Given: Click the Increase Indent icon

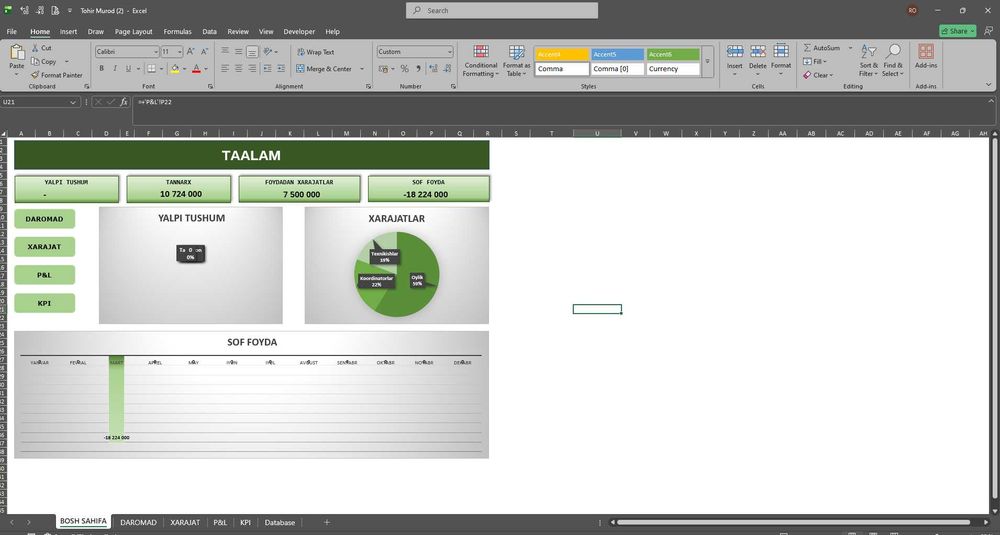Looking at the screenshot, I should coord(281,68).
